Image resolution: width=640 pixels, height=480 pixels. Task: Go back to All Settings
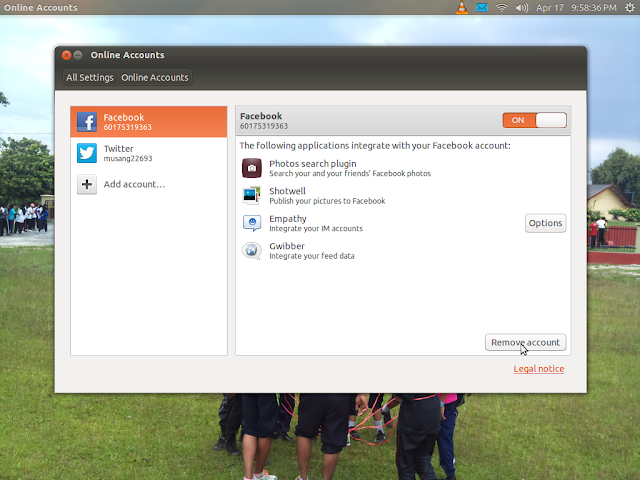point(90,78)
